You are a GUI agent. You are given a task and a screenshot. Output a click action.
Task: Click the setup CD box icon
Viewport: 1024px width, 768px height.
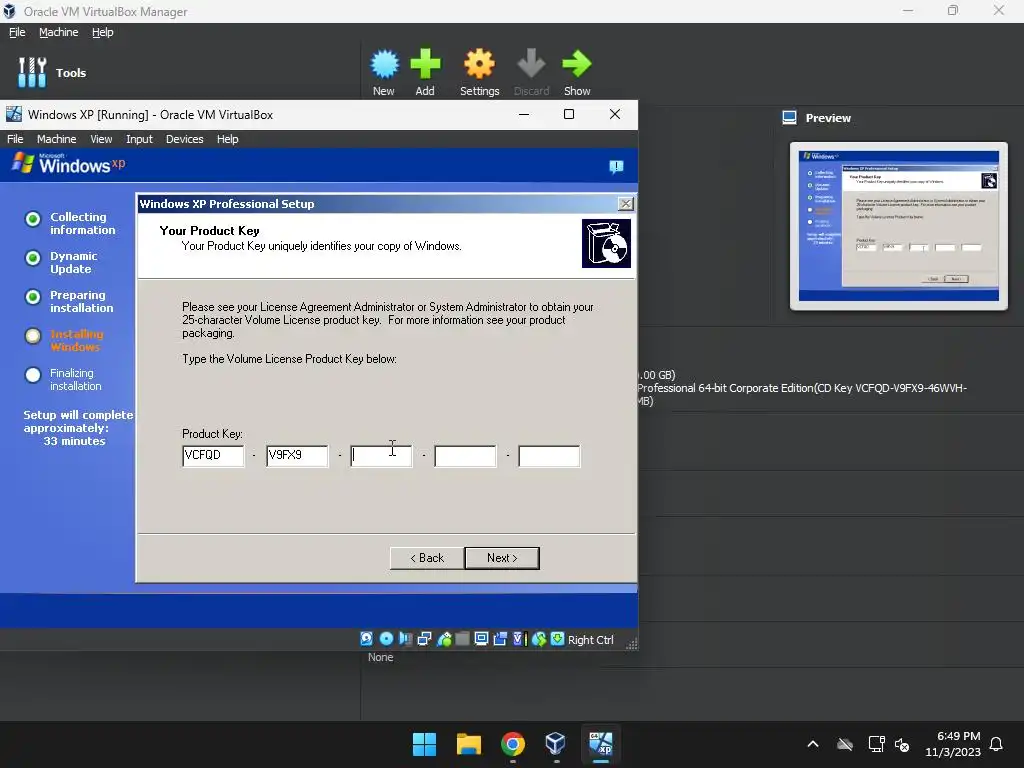(606, 243)
